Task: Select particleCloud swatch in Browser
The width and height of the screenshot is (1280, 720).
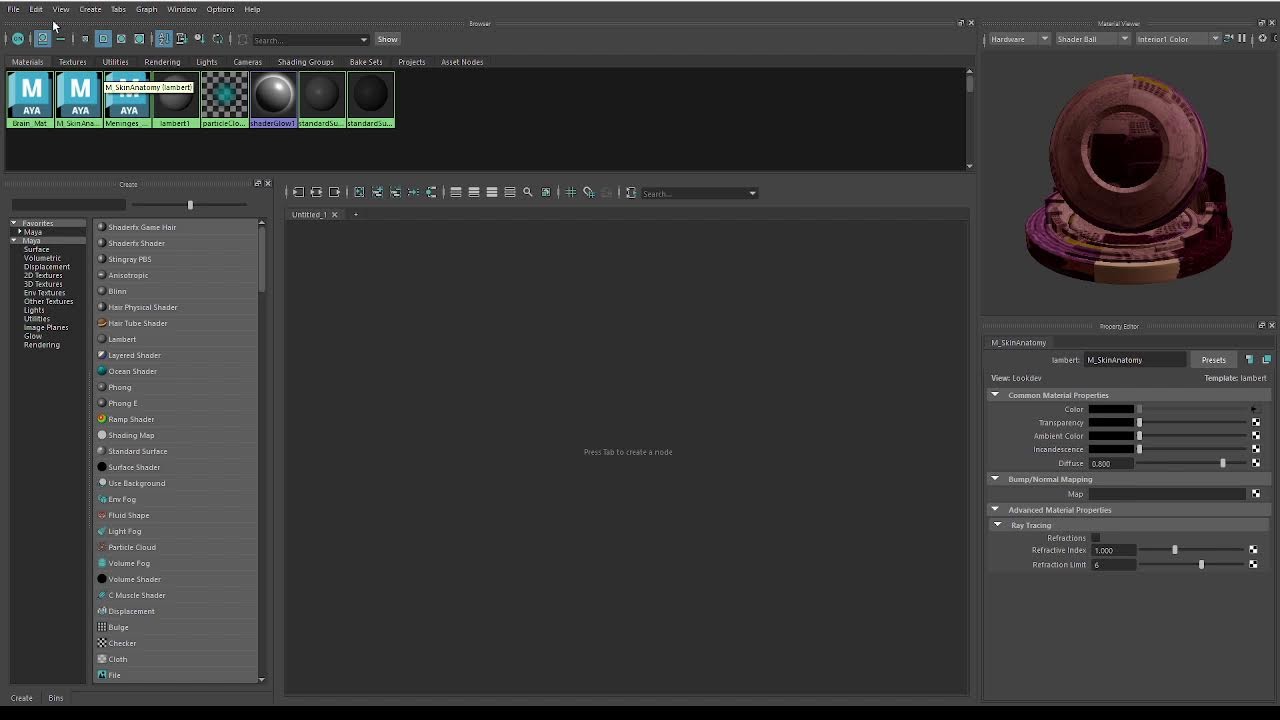Action: 224,99
